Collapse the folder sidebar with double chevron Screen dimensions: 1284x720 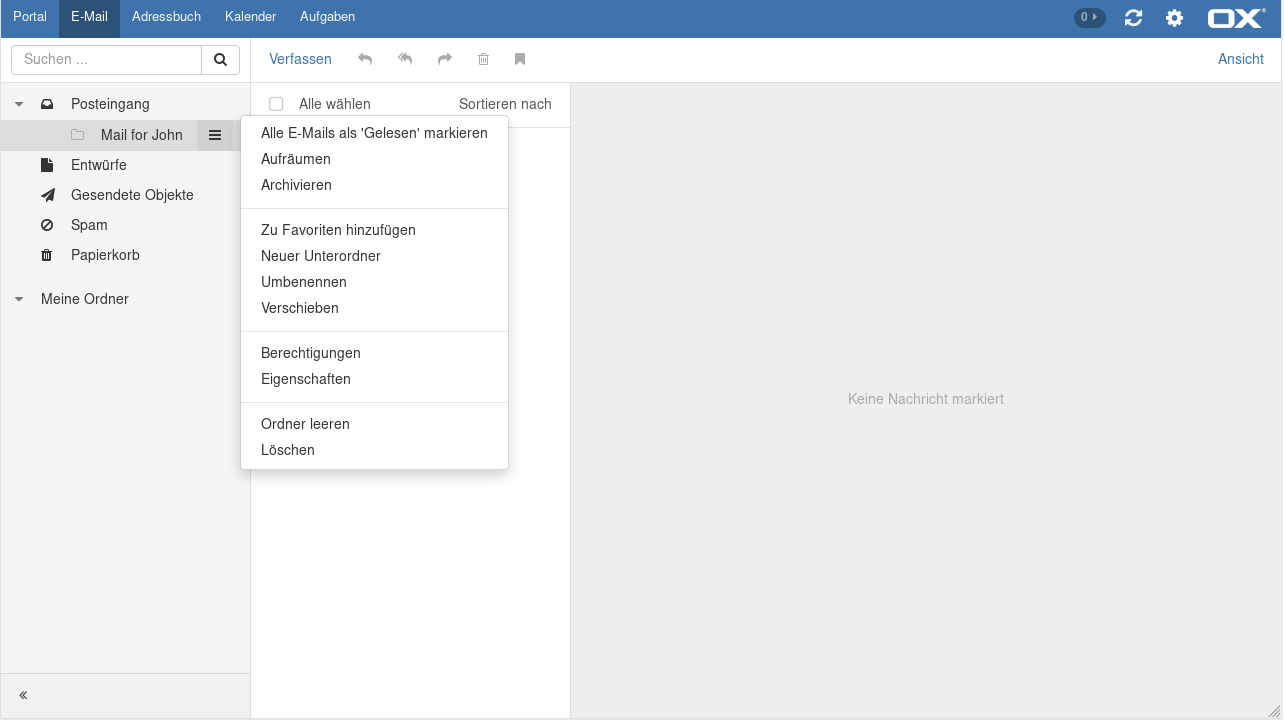23,695
